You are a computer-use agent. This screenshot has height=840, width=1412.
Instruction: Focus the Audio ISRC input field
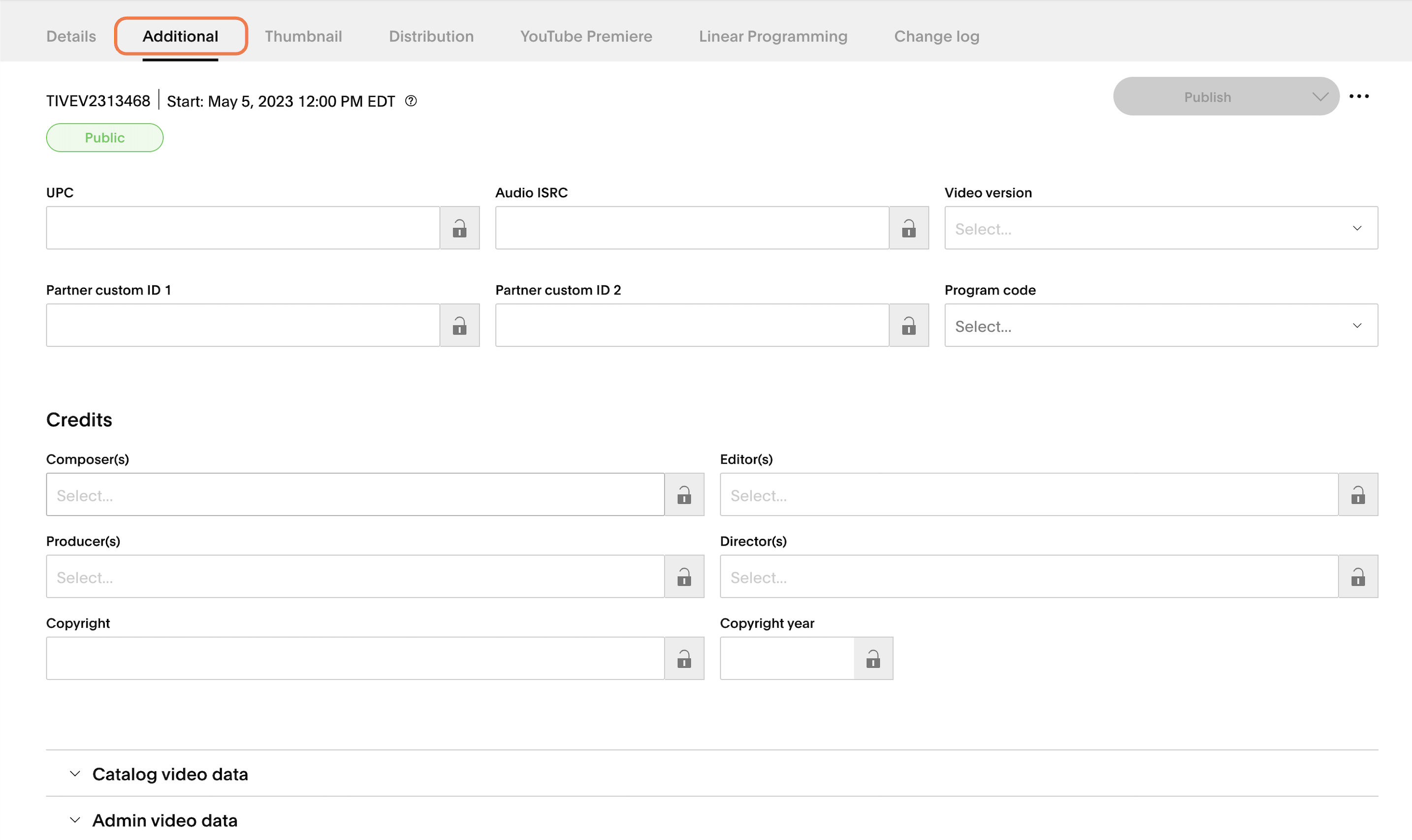click(692, 228)
